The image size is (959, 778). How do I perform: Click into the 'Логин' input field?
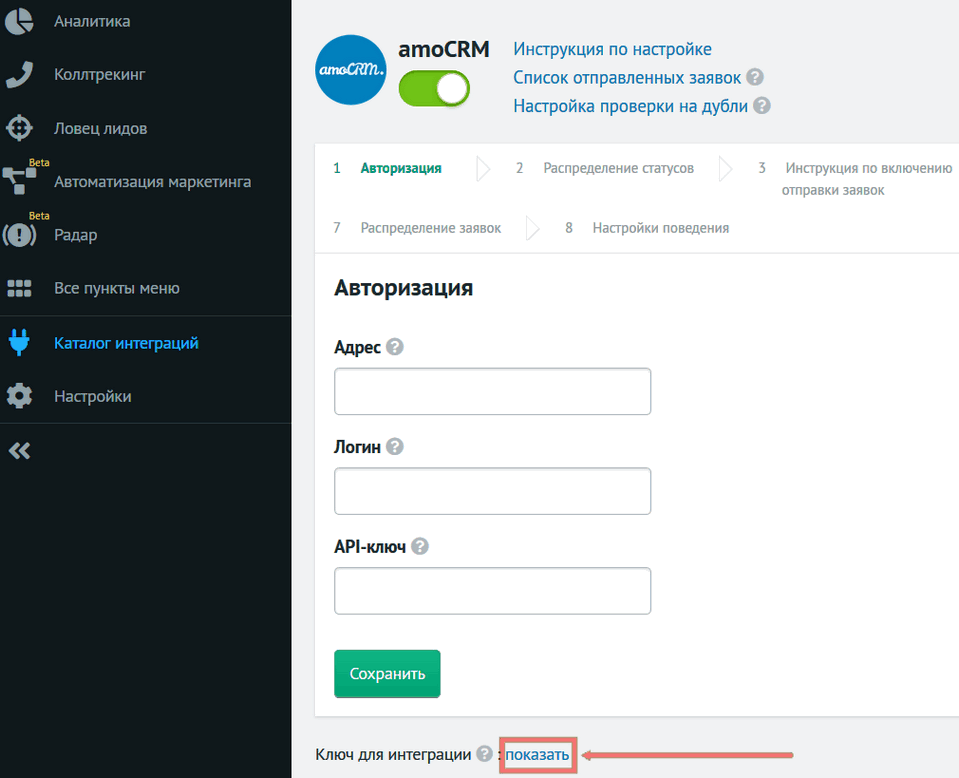492,491
